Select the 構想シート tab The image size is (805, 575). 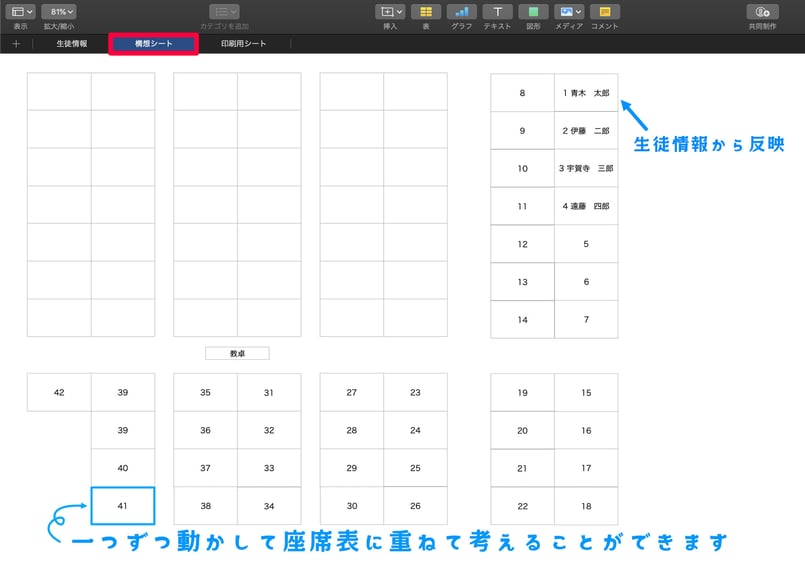coord(154,44)
